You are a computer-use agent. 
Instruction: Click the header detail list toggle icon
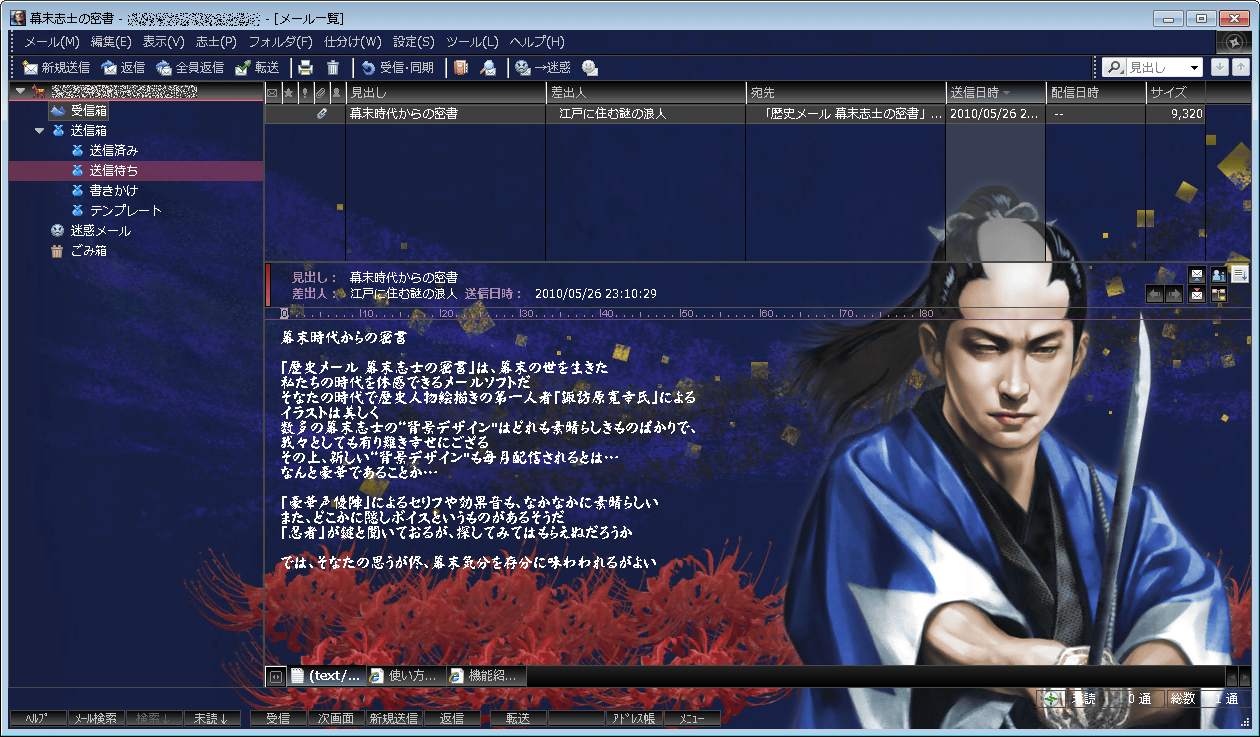1240,274
